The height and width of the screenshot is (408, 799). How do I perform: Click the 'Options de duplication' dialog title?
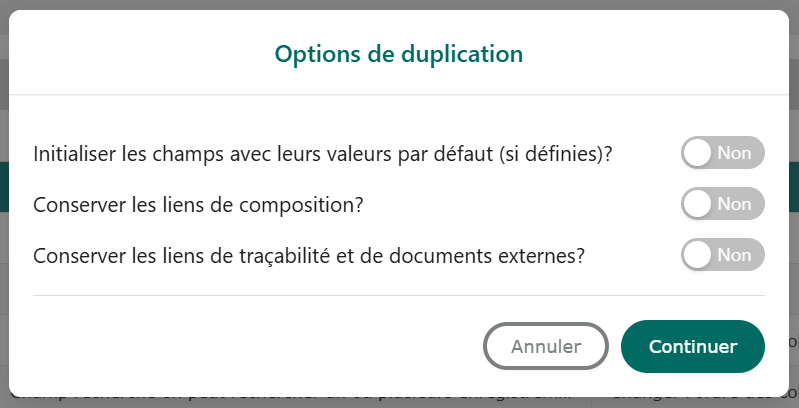pos(399,53)
